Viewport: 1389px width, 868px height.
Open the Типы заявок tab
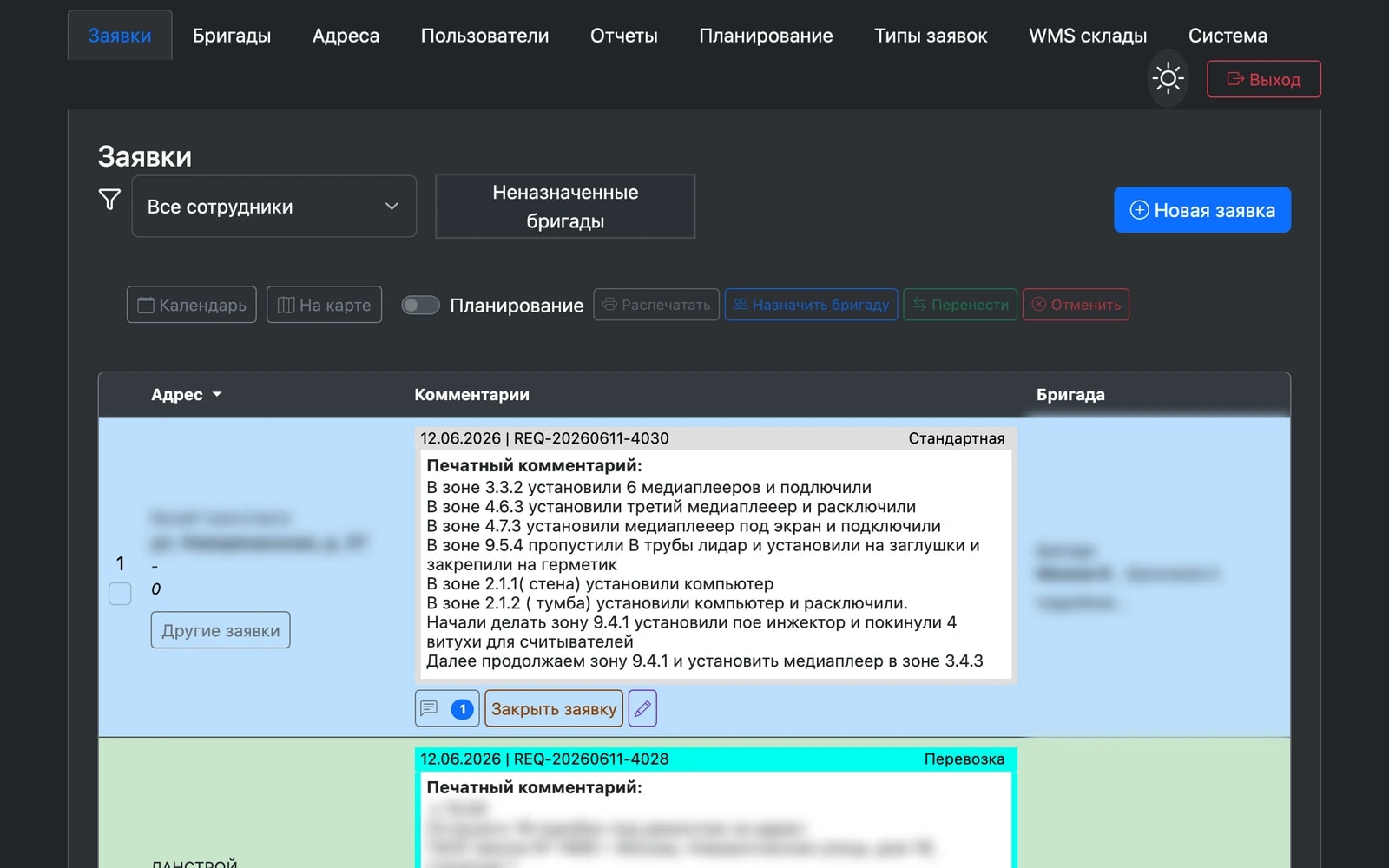pos(931,36)
